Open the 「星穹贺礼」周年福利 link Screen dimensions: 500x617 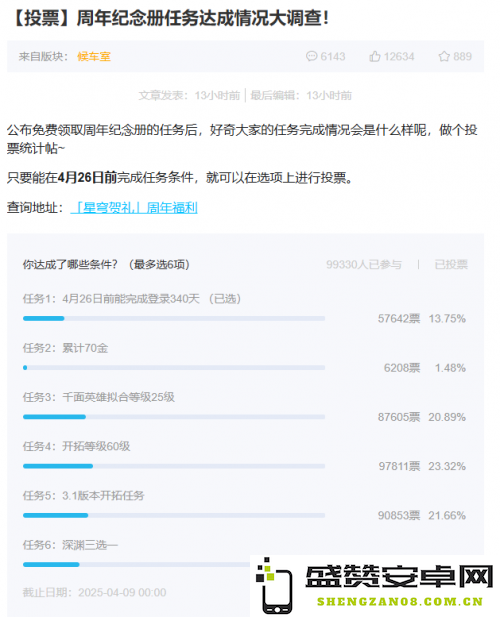pos(134,207)
